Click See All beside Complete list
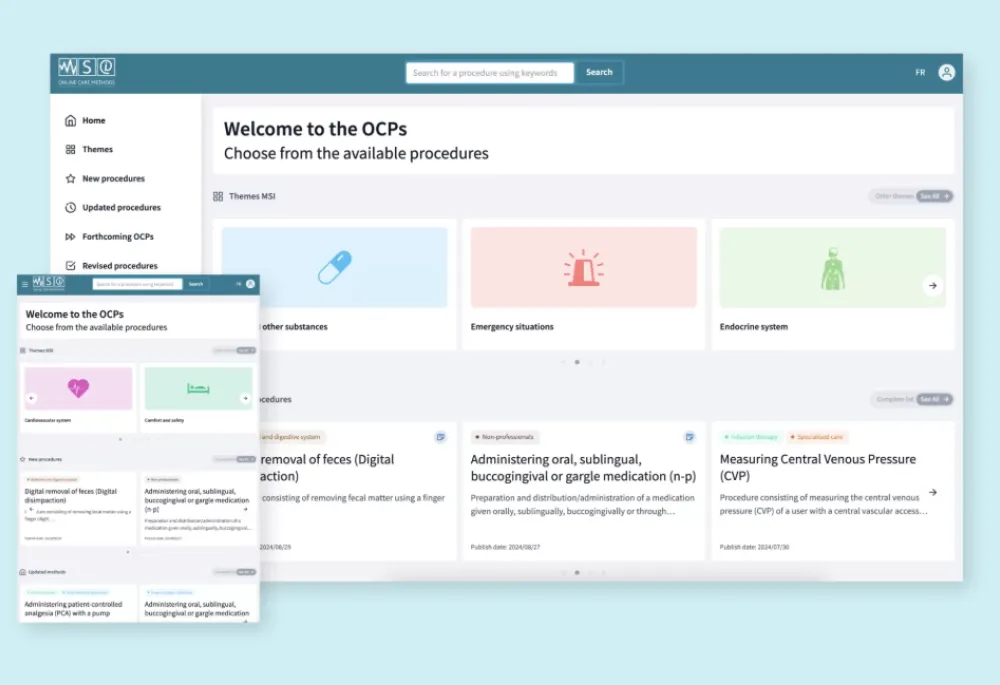This screenshot has width=1000, height=685. (934, 399)
